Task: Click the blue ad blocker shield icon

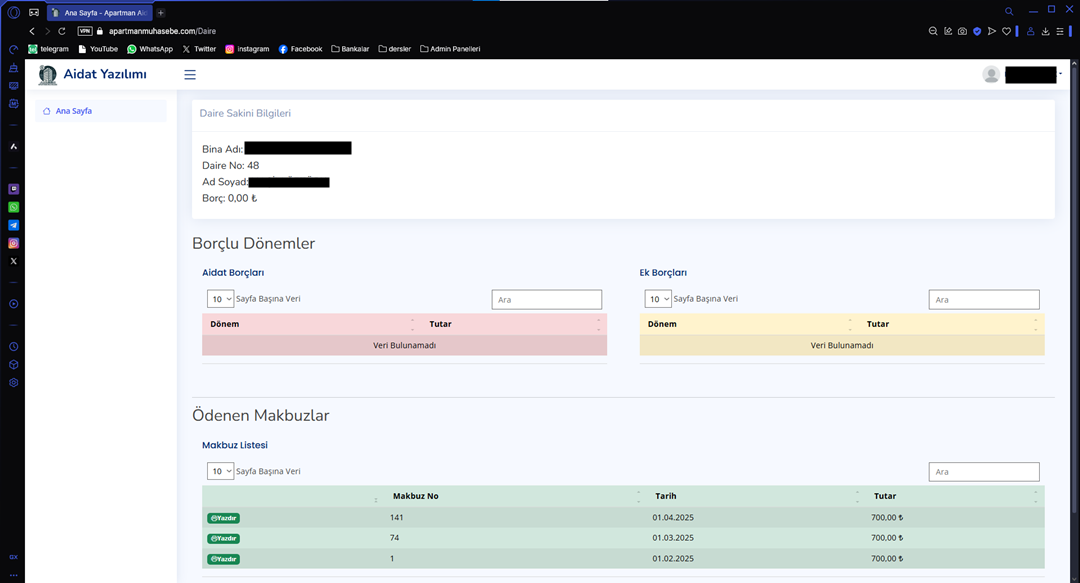Action: click(x=977, y=31)
